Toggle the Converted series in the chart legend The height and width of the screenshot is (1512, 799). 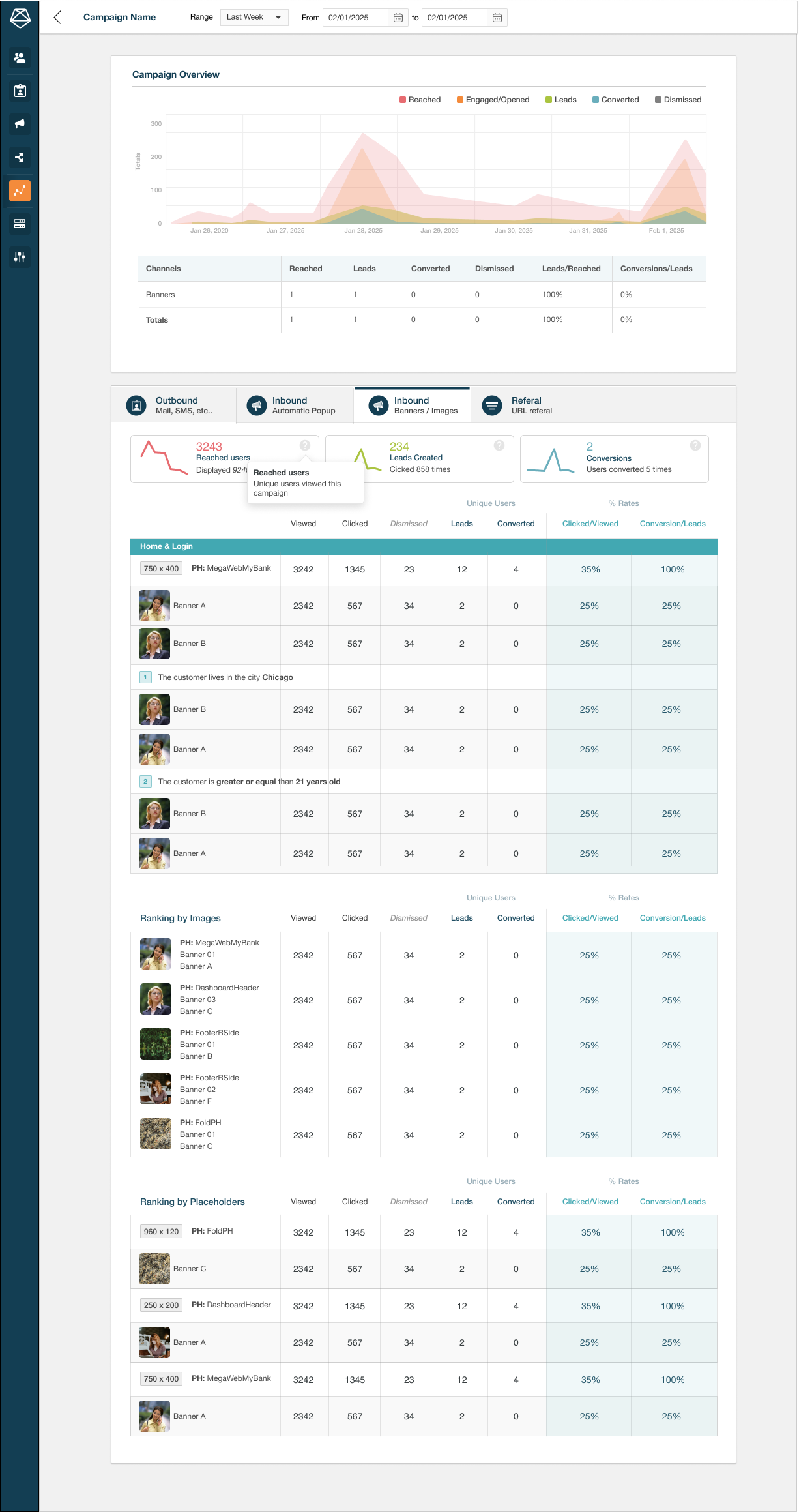click(615, 100)
